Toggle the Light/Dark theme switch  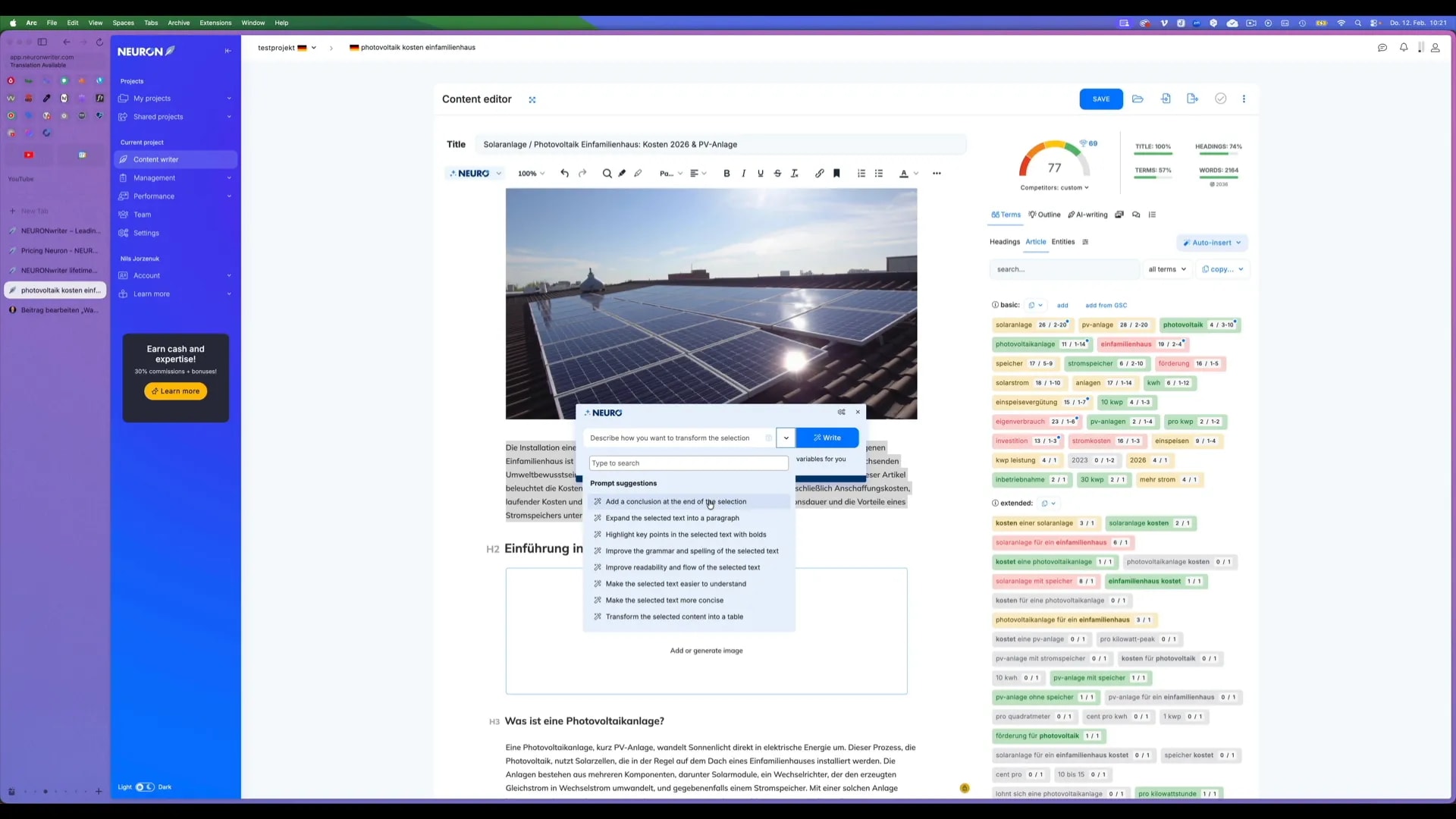[x=144, y=787]
